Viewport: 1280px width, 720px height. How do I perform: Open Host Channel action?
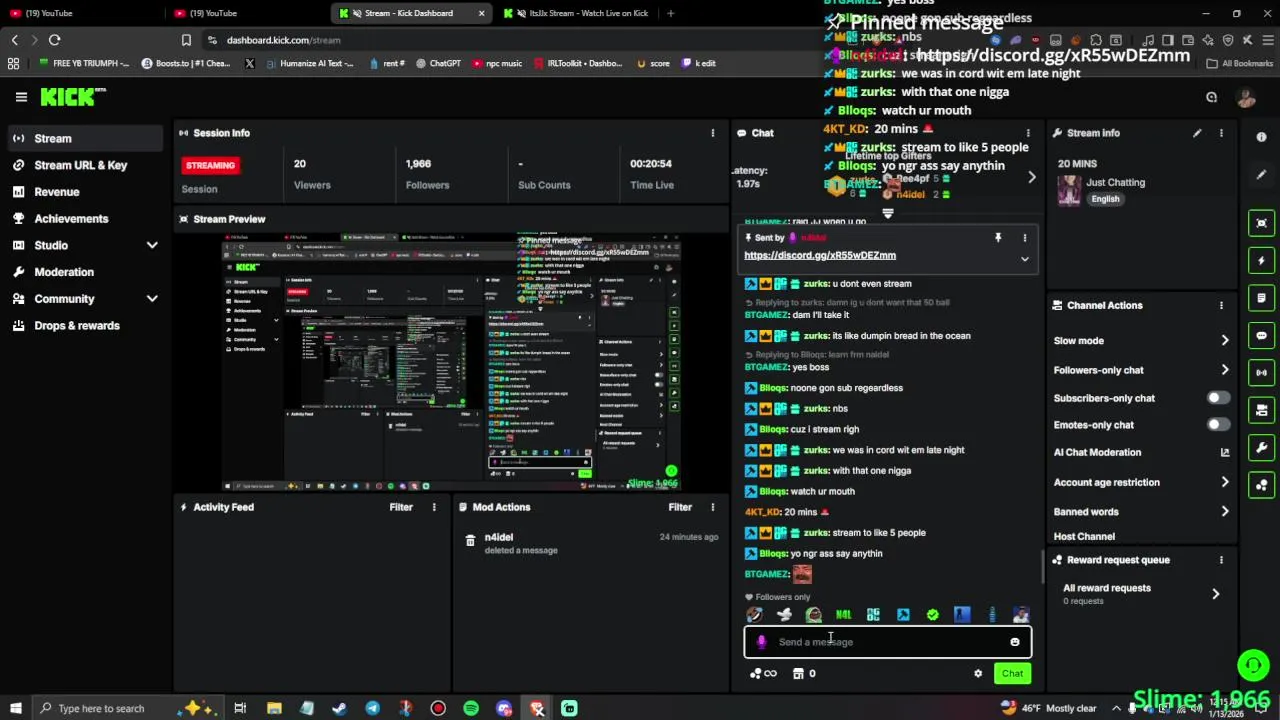coord(1084,537)
